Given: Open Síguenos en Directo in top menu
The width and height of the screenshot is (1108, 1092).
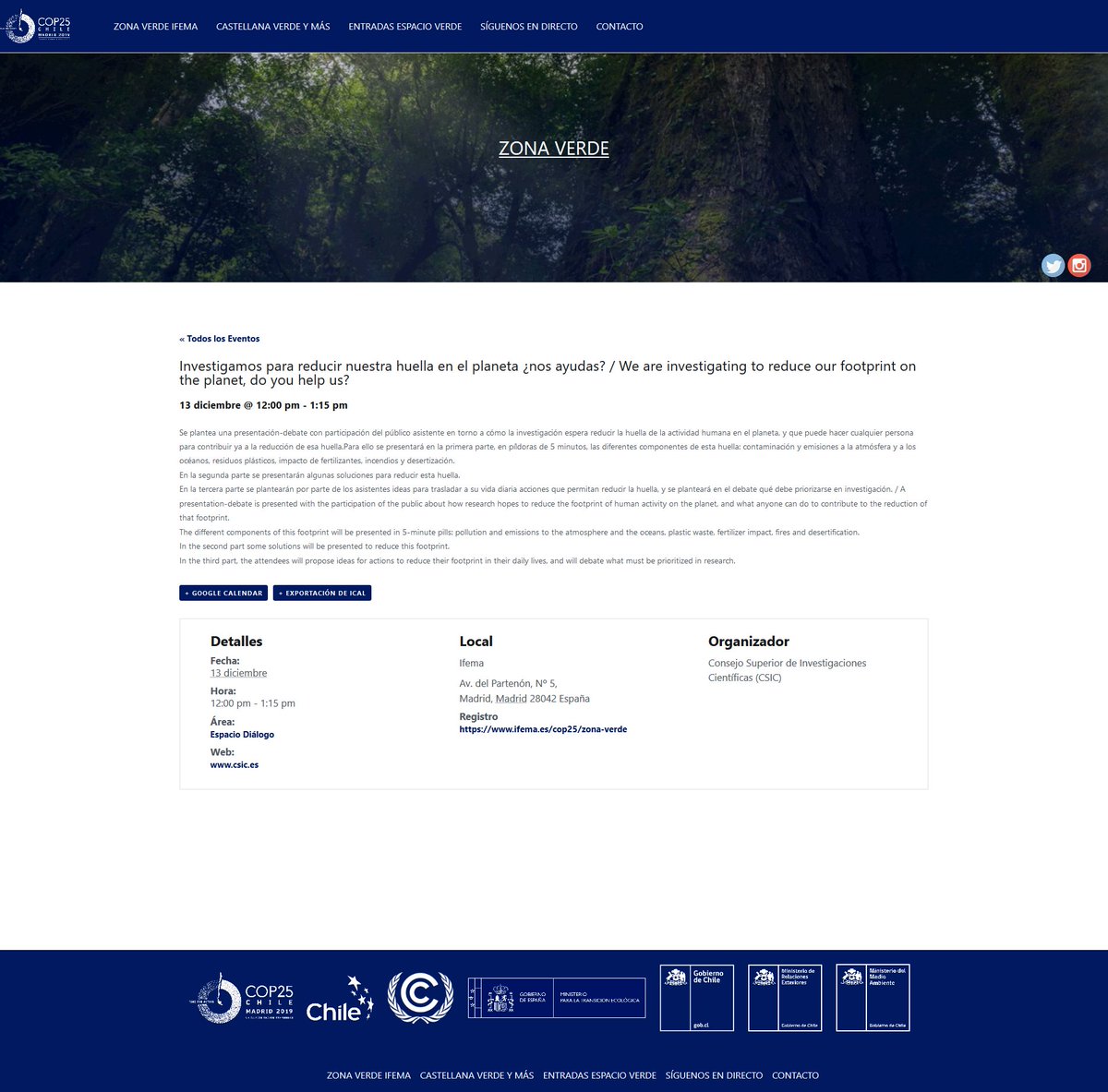Looking at the screenshot, I should (529, 27).
